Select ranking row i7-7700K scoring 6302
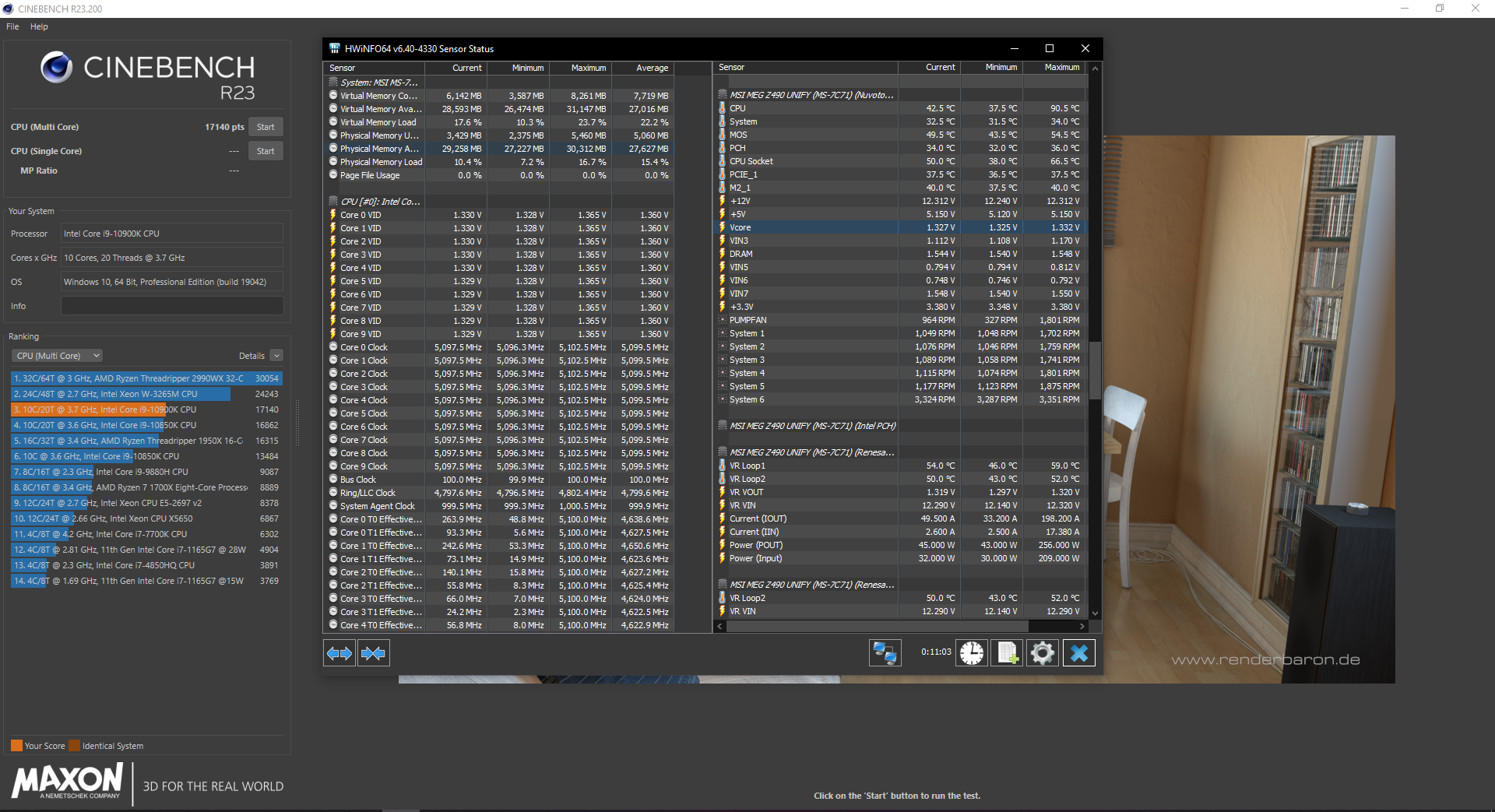The image size is (1495, 812). point(146,534)
